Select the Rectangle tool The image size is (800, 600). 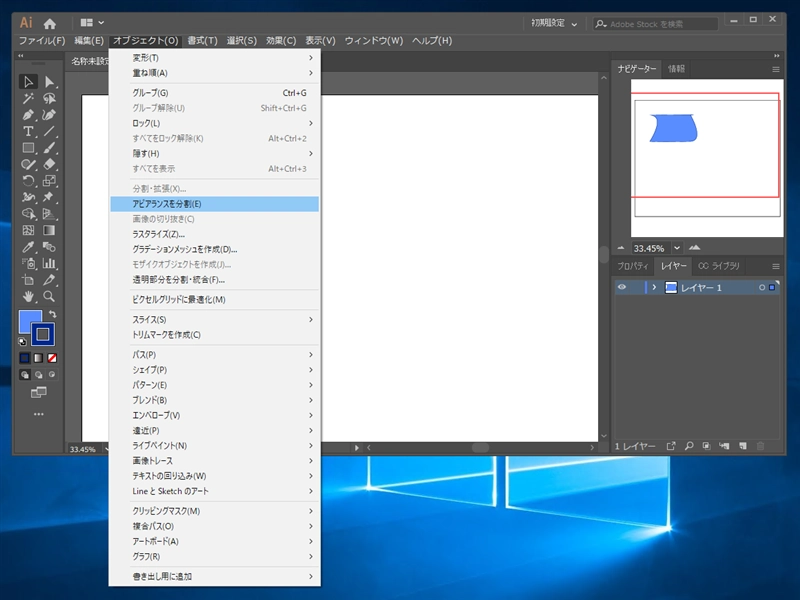pos(28,148)
